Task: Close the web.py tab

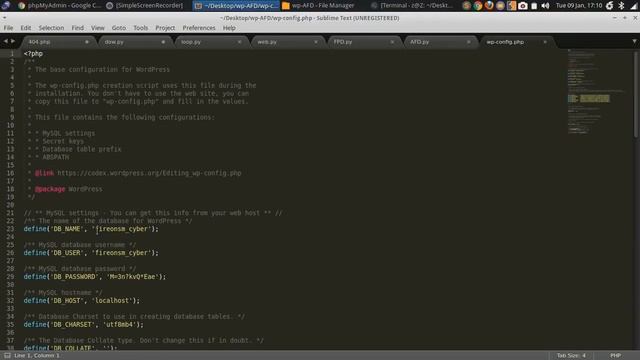Action: [x=316, y=42]
